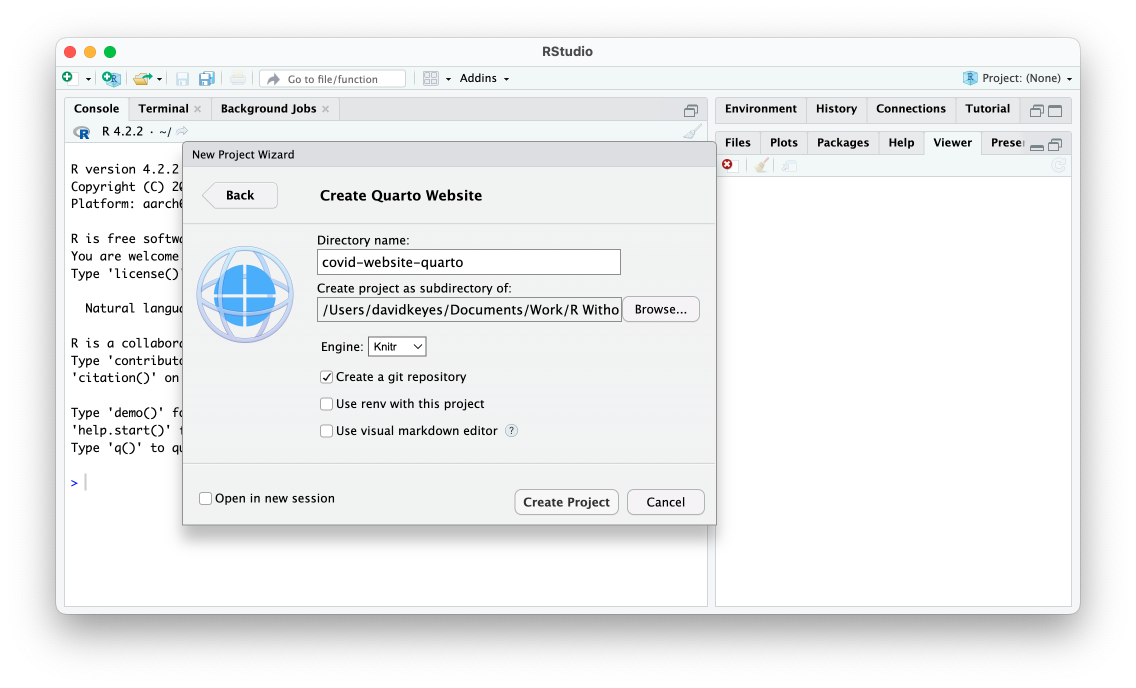The width and height of the screenshot is (1136, 688).
Task: Open the new R project icon in the toolbar
Action: (x=110, y=77)
